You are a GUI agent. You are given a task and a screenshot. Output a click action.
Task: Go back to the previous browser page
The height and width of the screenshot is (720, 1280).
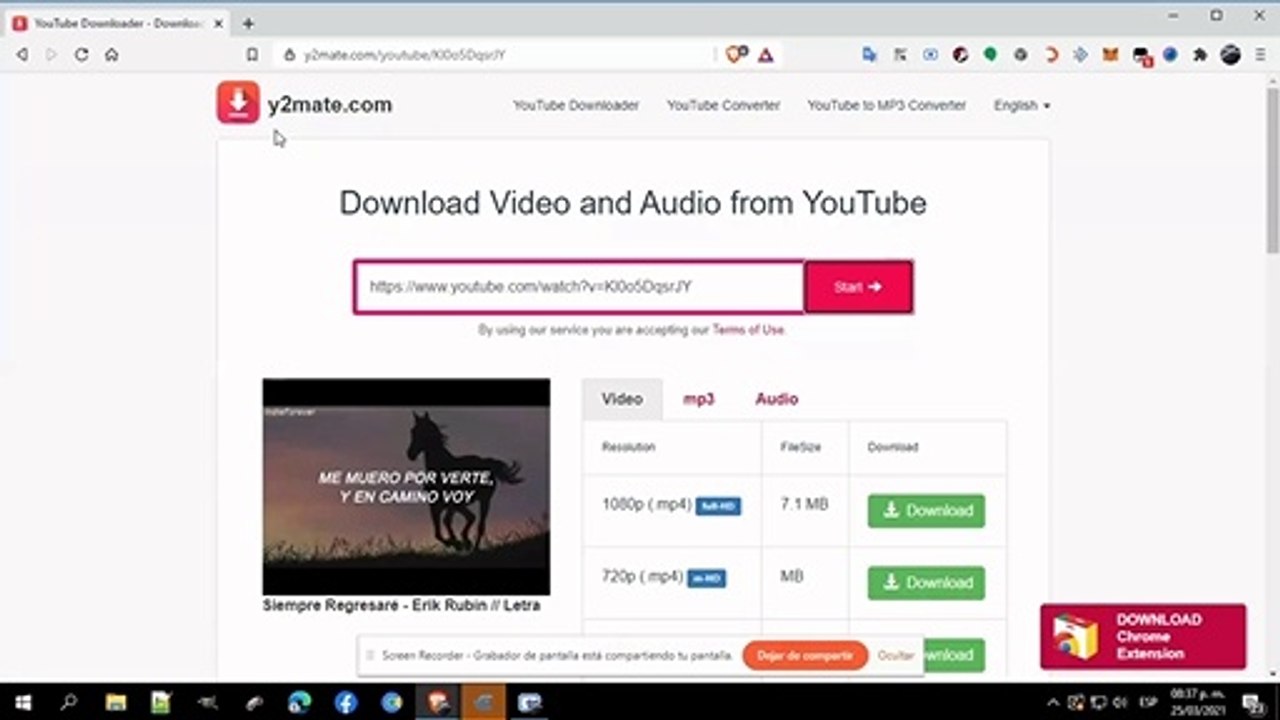click(22, 55)
